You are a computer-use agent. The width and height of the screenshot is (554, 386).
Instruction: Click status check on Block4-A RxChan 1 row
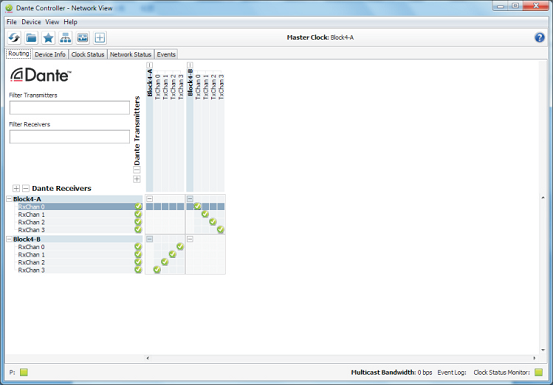138,214
